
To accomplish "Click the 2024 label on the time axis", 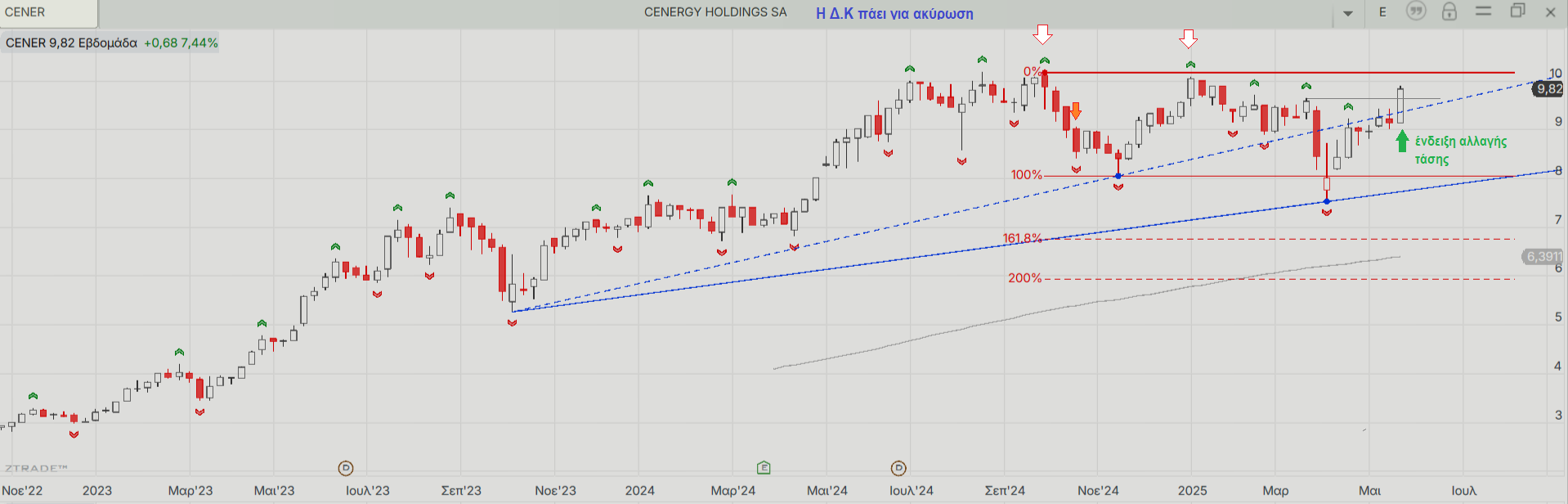I will tap(639, 491).
